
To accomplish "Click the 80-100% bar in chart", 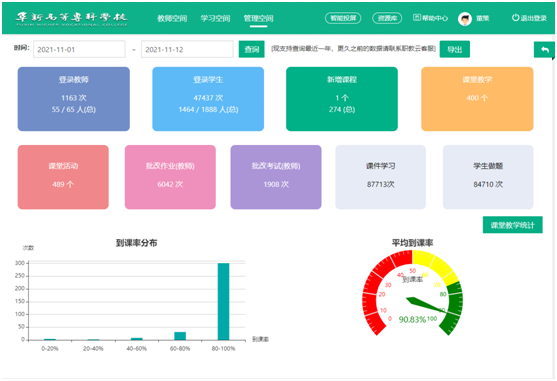I will pos(223,301).
